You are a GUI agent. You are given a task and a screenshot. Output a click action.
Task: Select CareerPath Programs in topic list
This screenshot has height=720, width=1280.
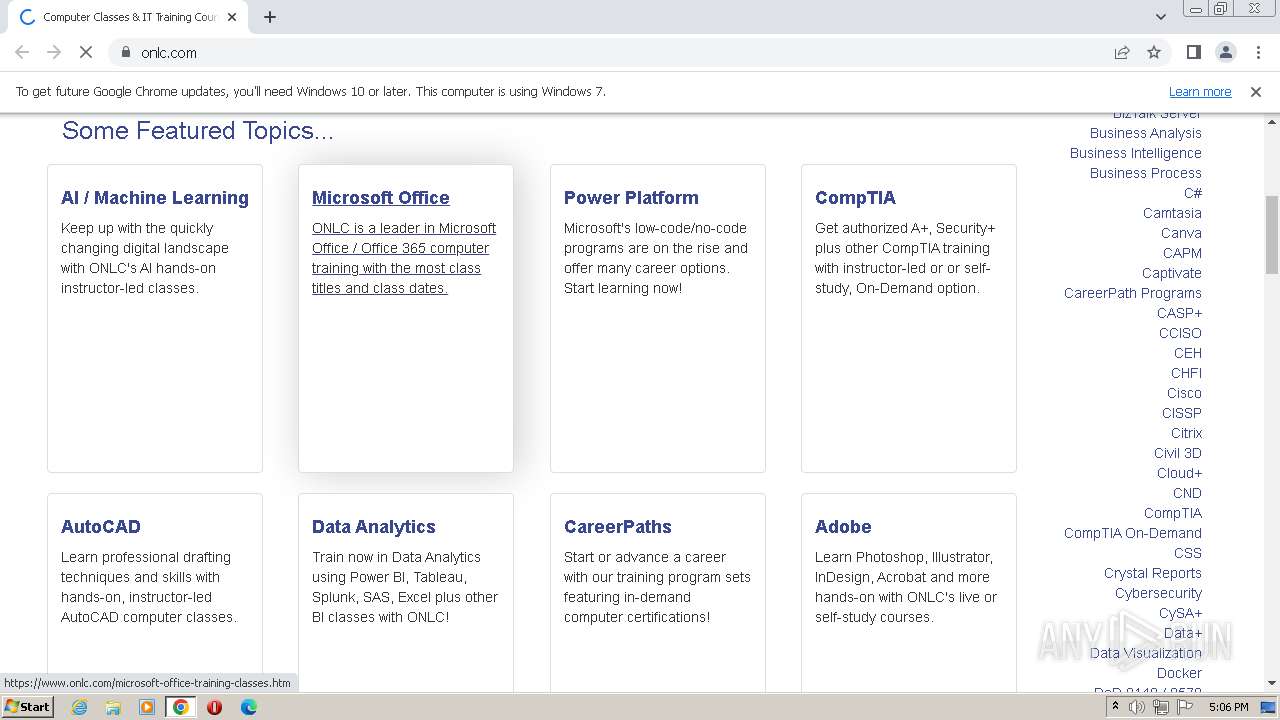(1133, 293)
